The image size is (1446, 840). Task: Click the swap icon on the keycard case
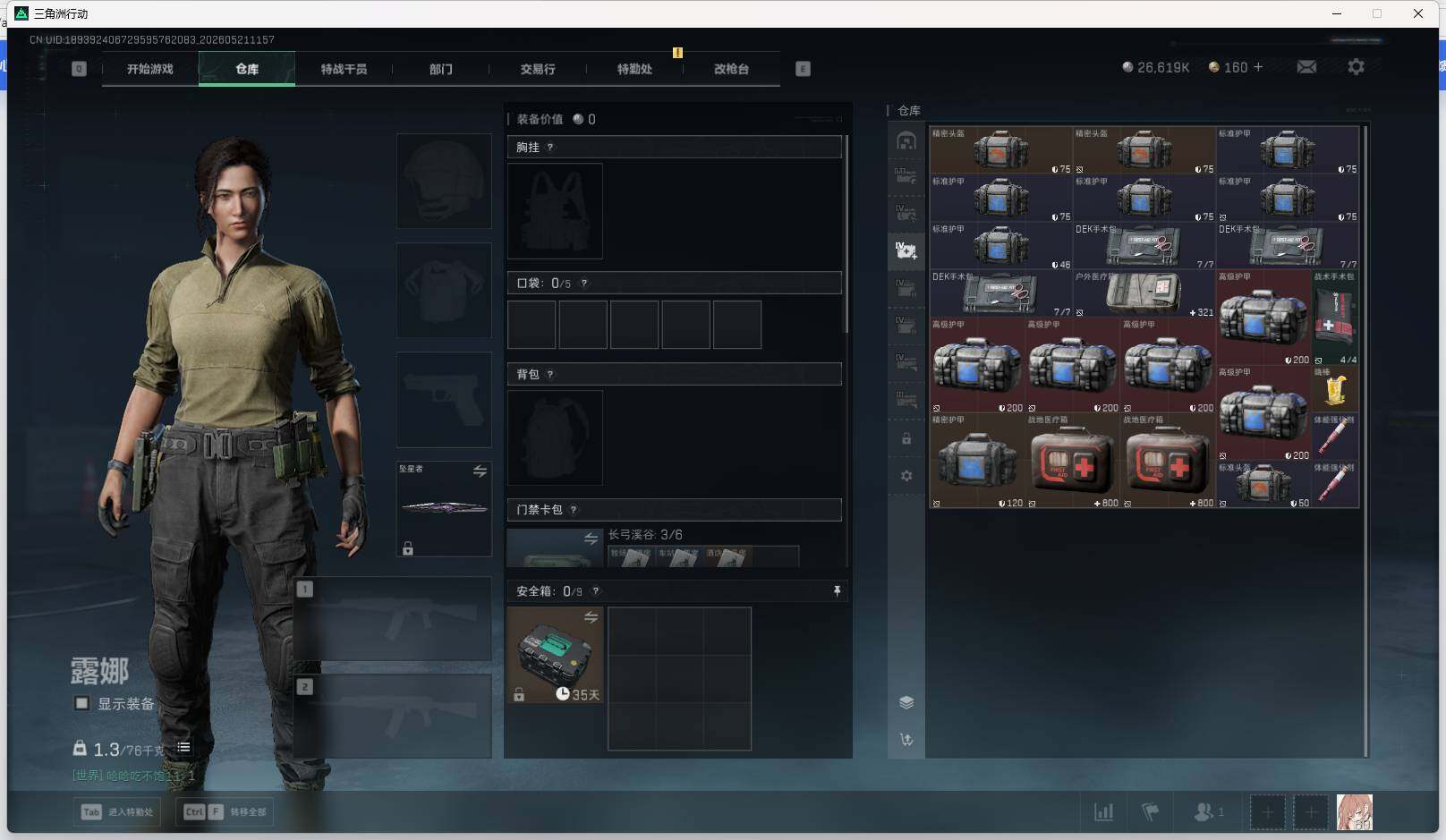591,539
